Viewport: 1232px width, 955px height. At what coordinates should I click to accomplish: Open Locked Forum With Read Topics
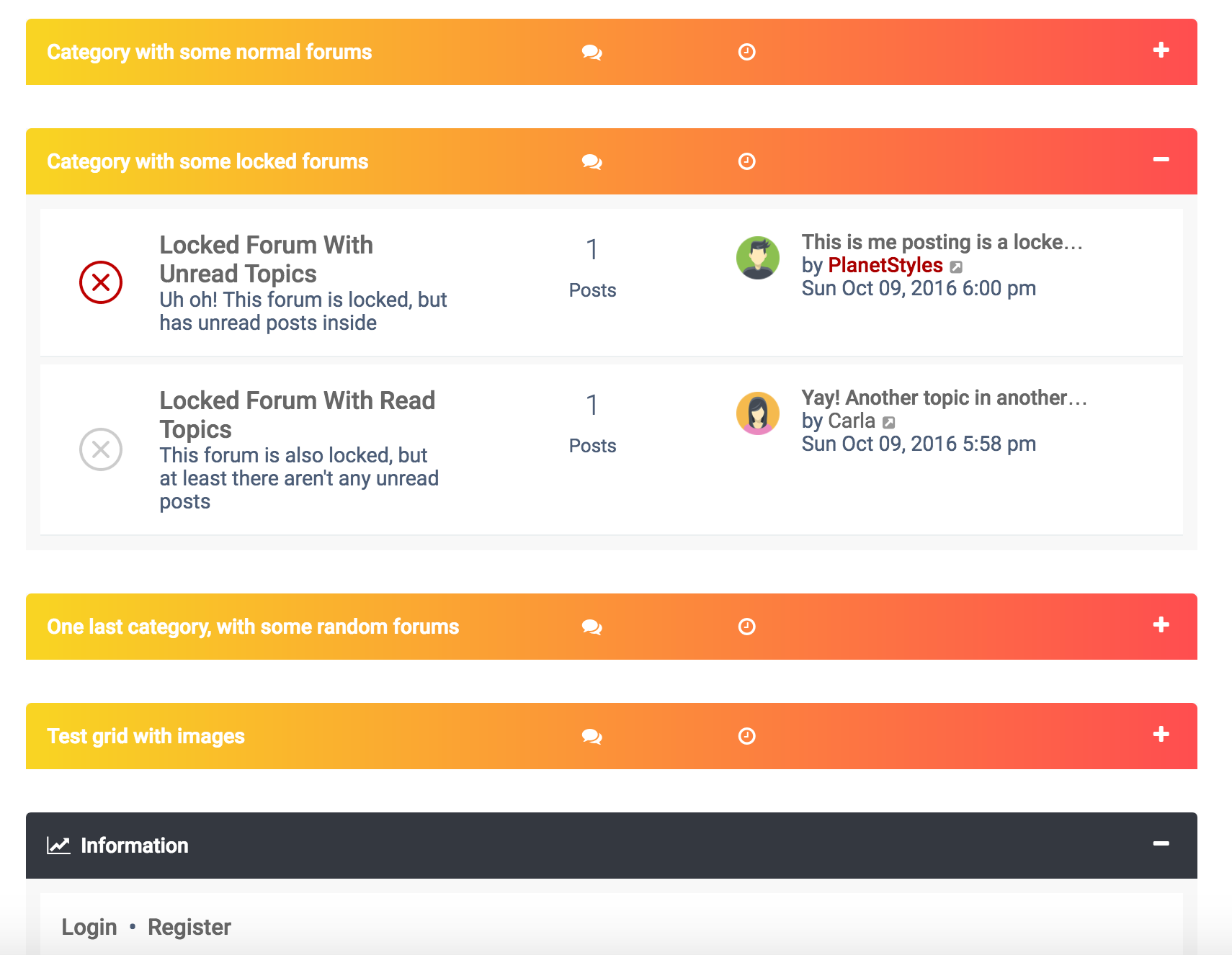tap(297, 415)
